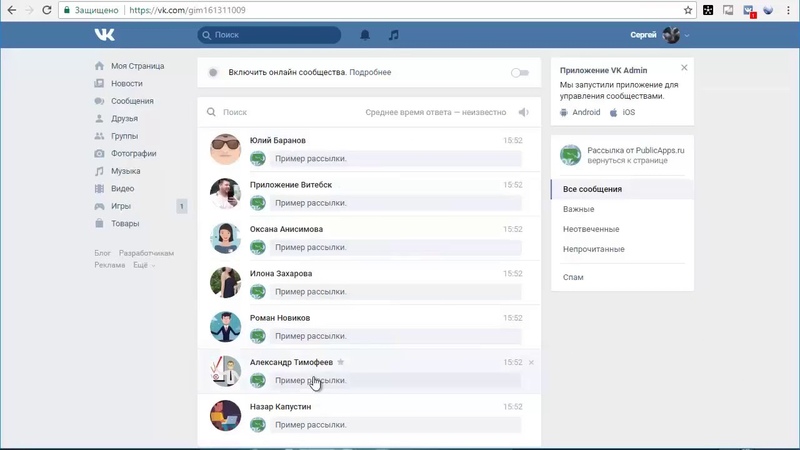
Task: Open Сообщения in left sidebar
Action: (x=132, y=101)
